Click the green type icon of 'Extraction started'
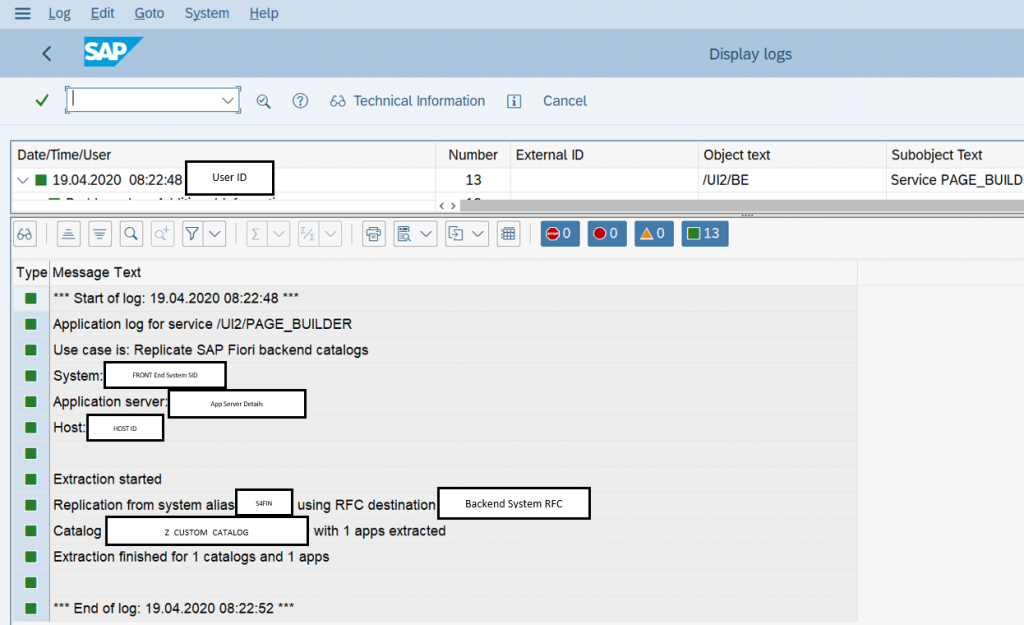The width and height of the screenshot is (1024, 625). [x=31, y=479]
